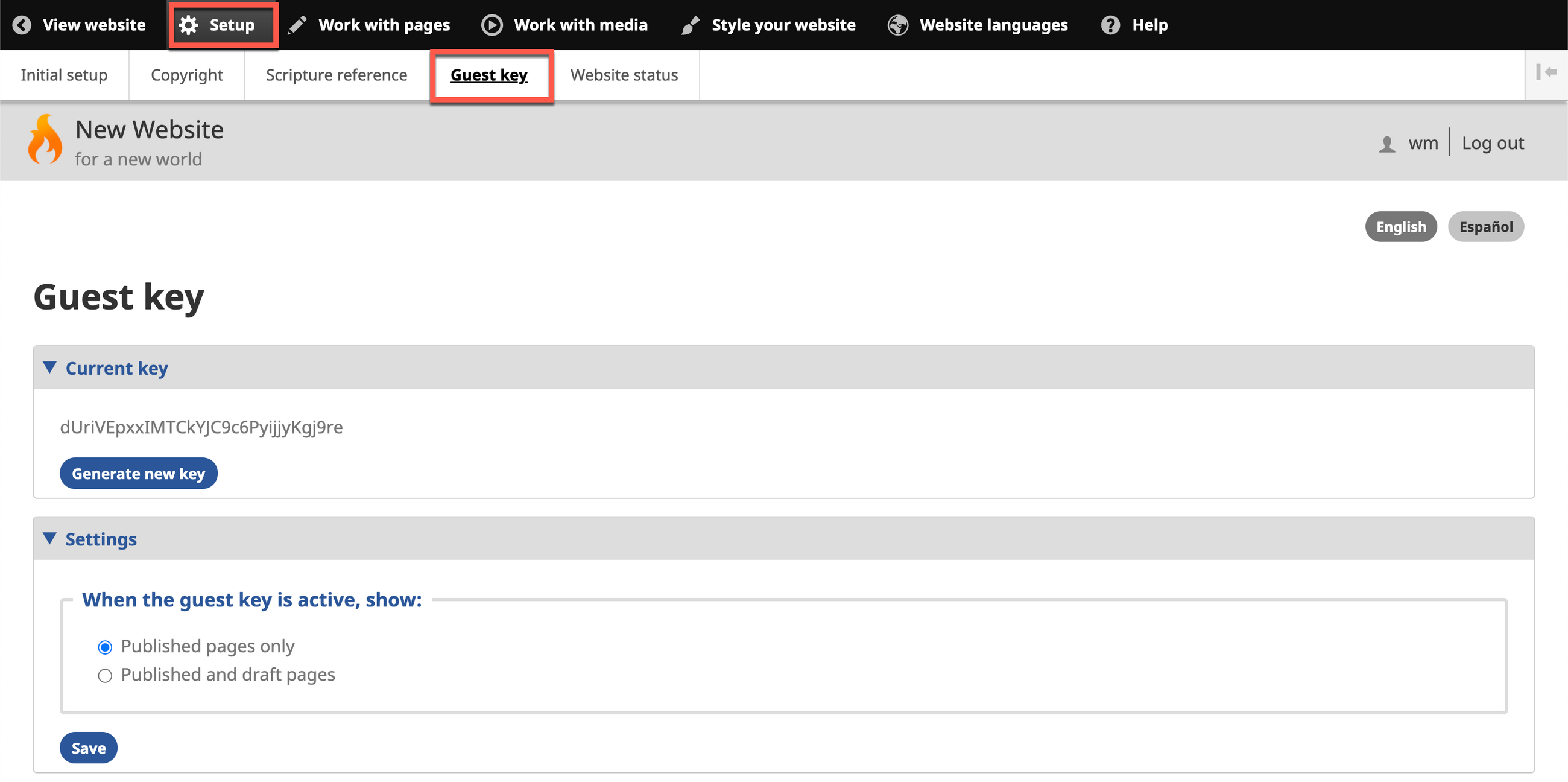Click the Help question mark icon
Viewport: 1568px width, 782px height.
1110,25
